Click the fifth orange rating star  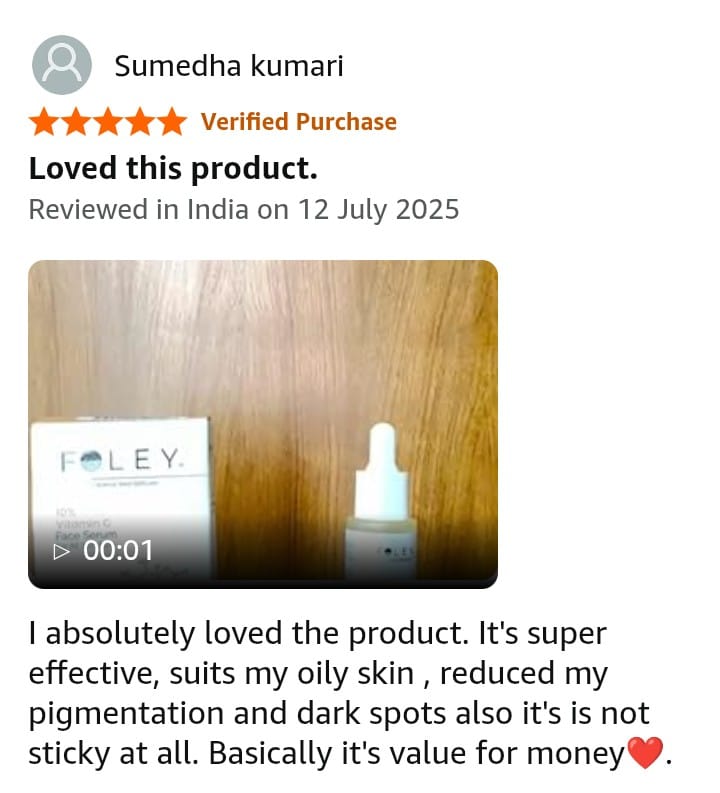(171, 122)
